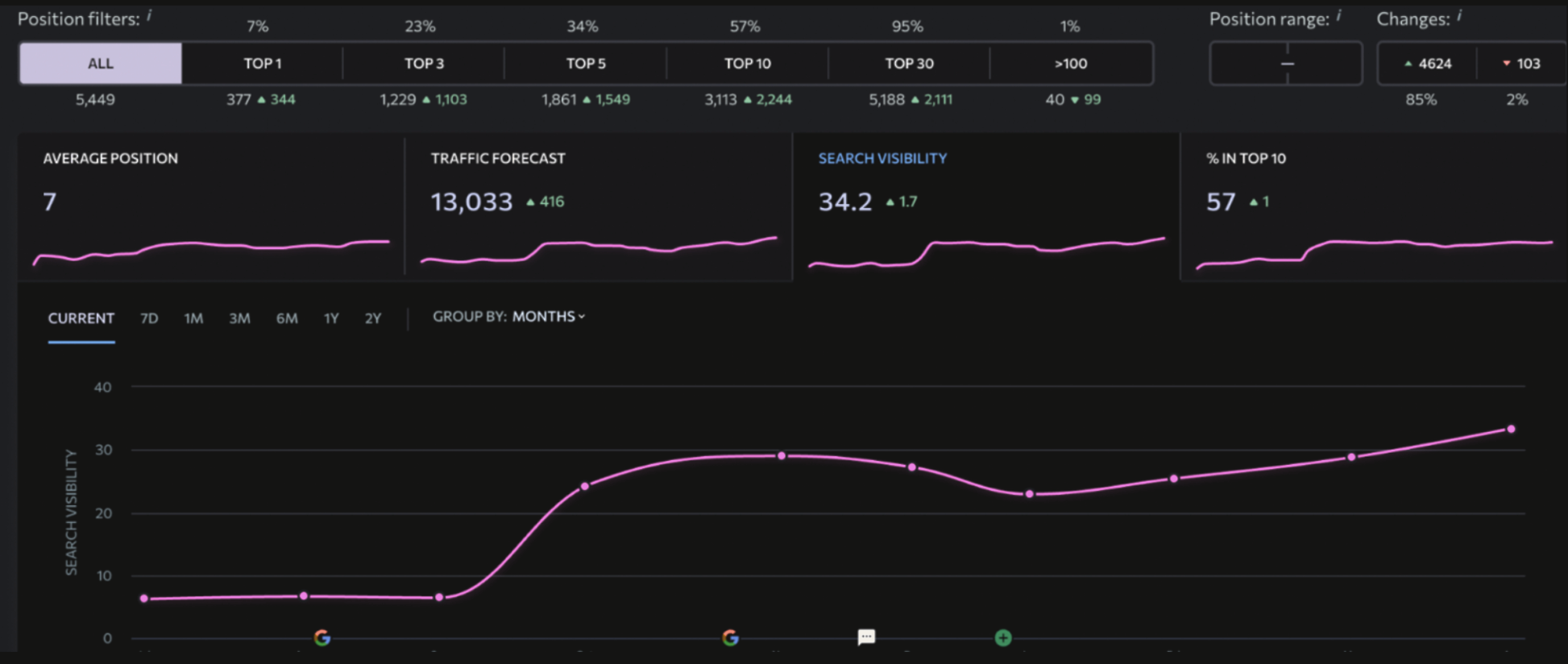
Task: Select the TOP 3 position filter
Action: click(x=424, y=64)
